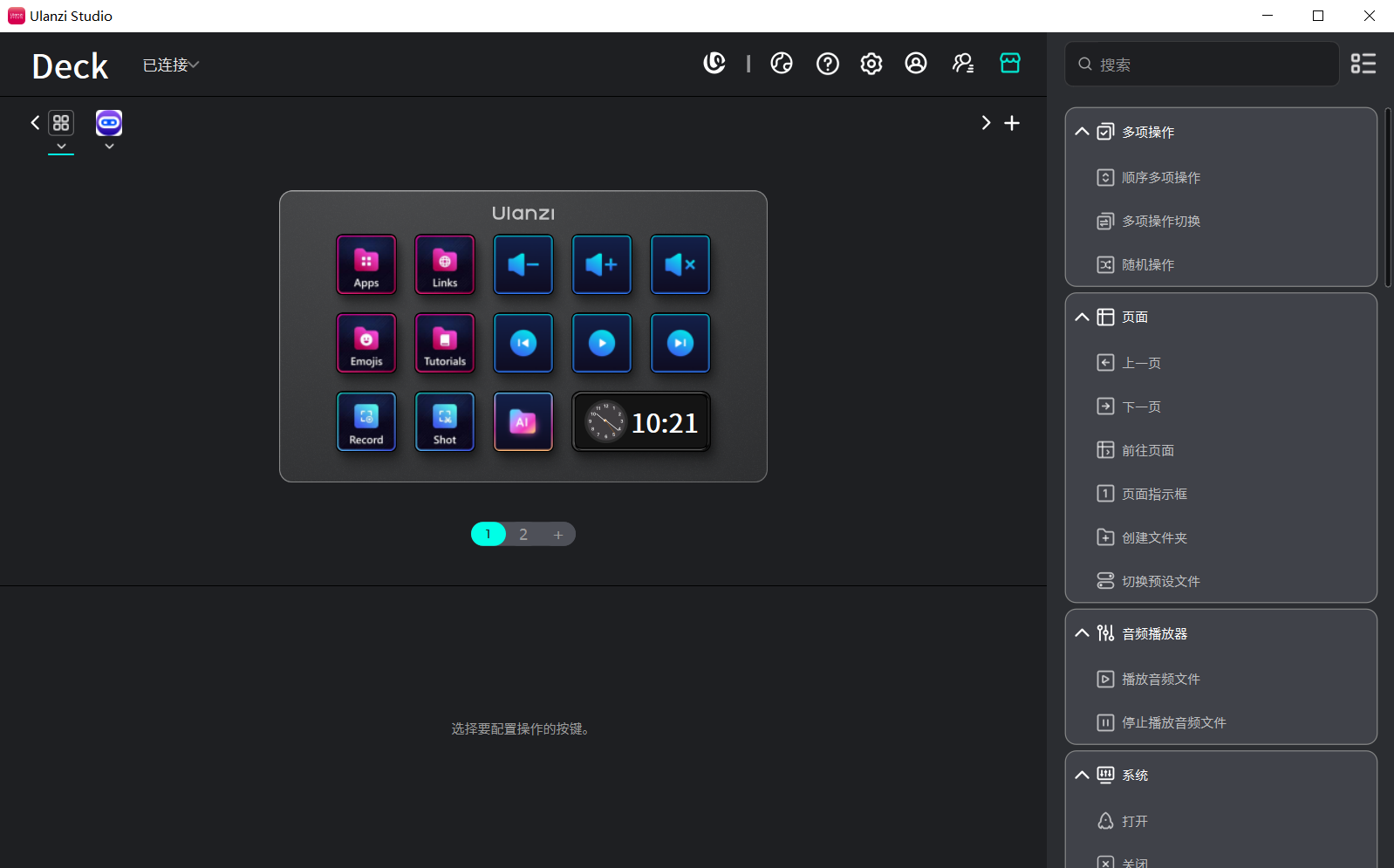Open the user account icon
1394x868 pixels.
pyautogui.click(x=916, y=63)
